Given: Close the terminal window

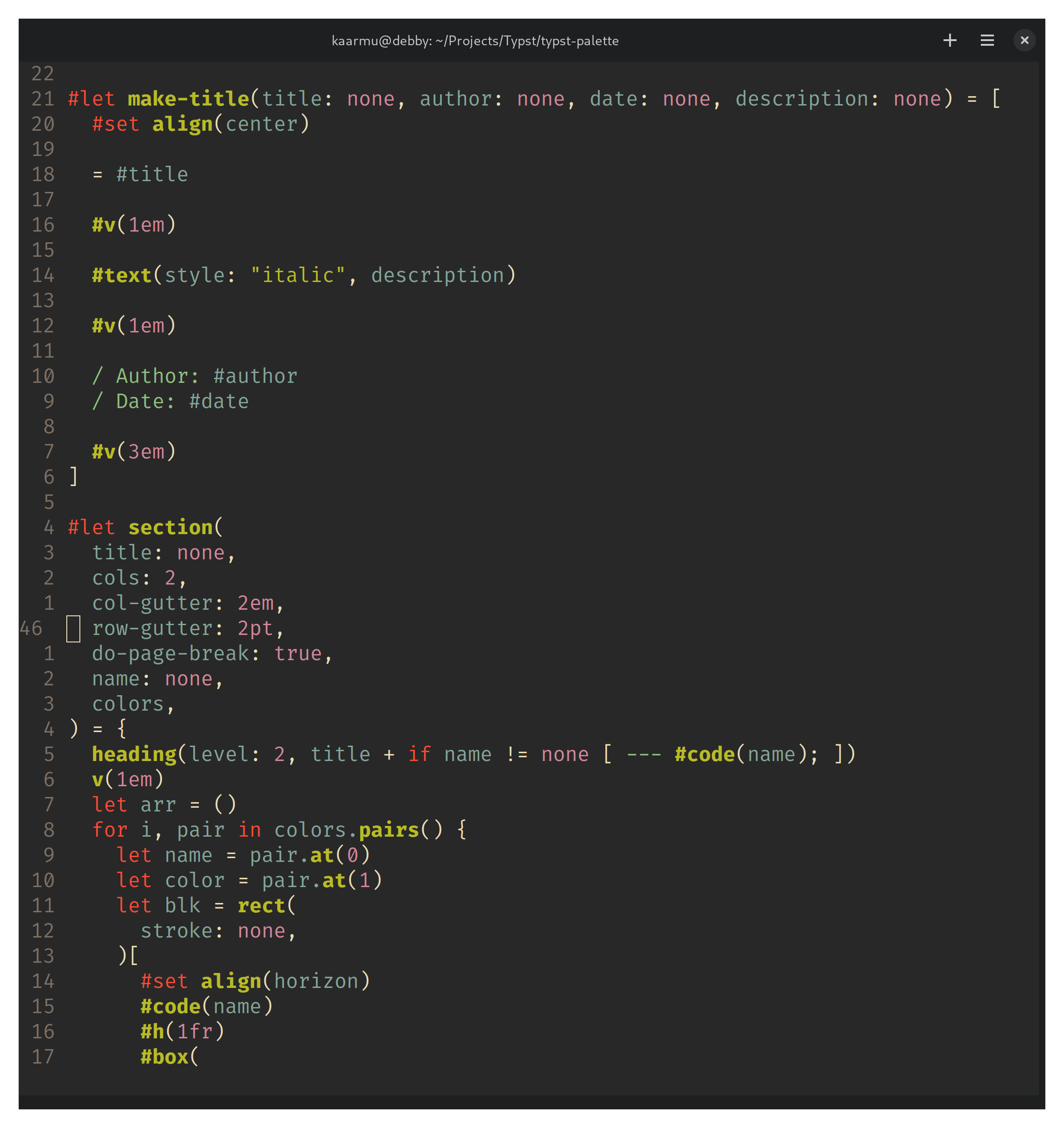Looking at the screenshot, I should (1024, 40).
